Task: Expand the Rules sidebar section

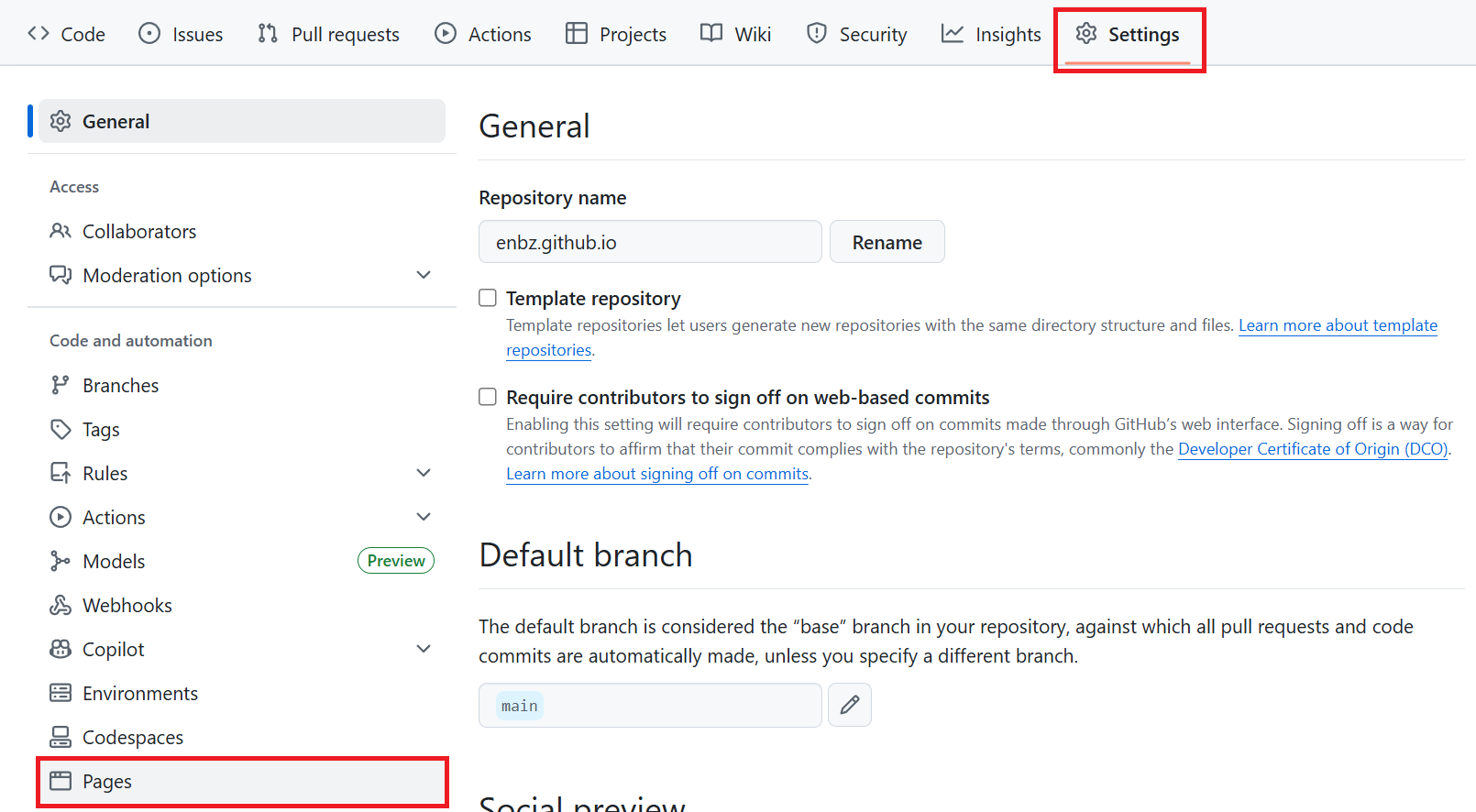Action: [424, 473]
